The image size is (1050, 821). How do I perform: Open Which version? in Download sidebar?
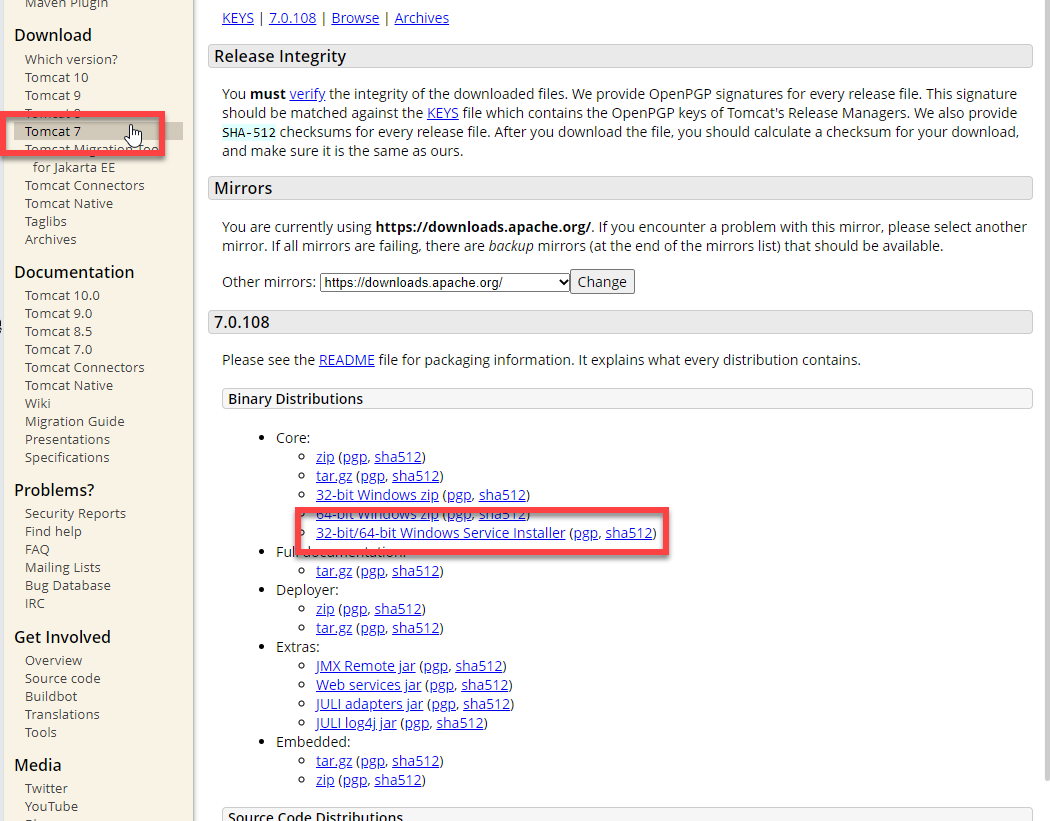click(x=71, y=60)
